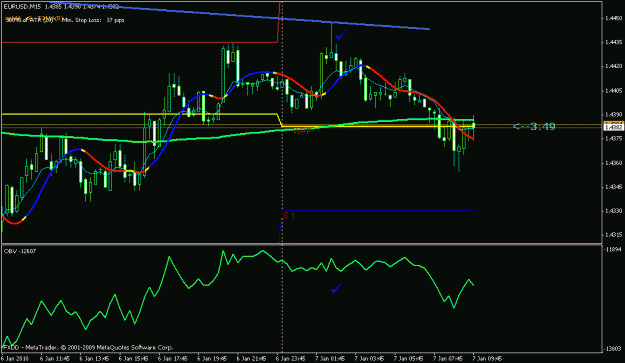Click the red 'S 1' support level label
Viewport: 625px width, 363px height.
tap(289, 216)
